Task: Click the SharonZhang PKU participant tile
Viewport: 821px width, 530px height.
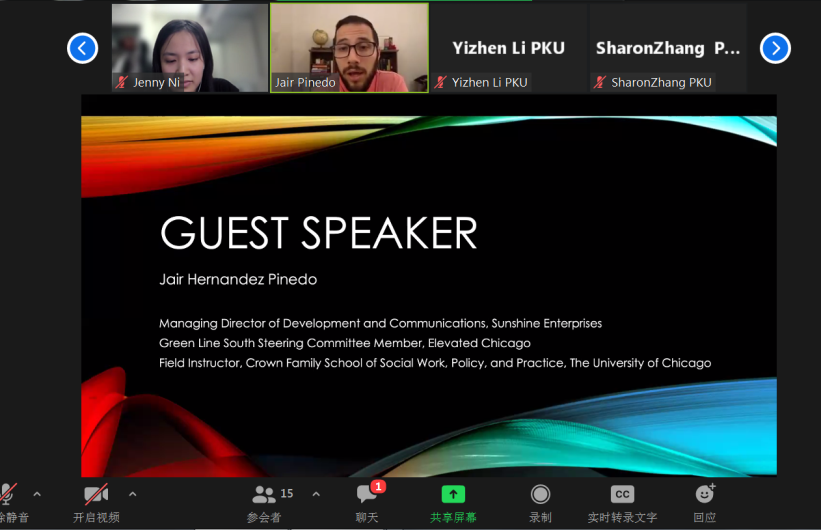Action: pos(668,48)
